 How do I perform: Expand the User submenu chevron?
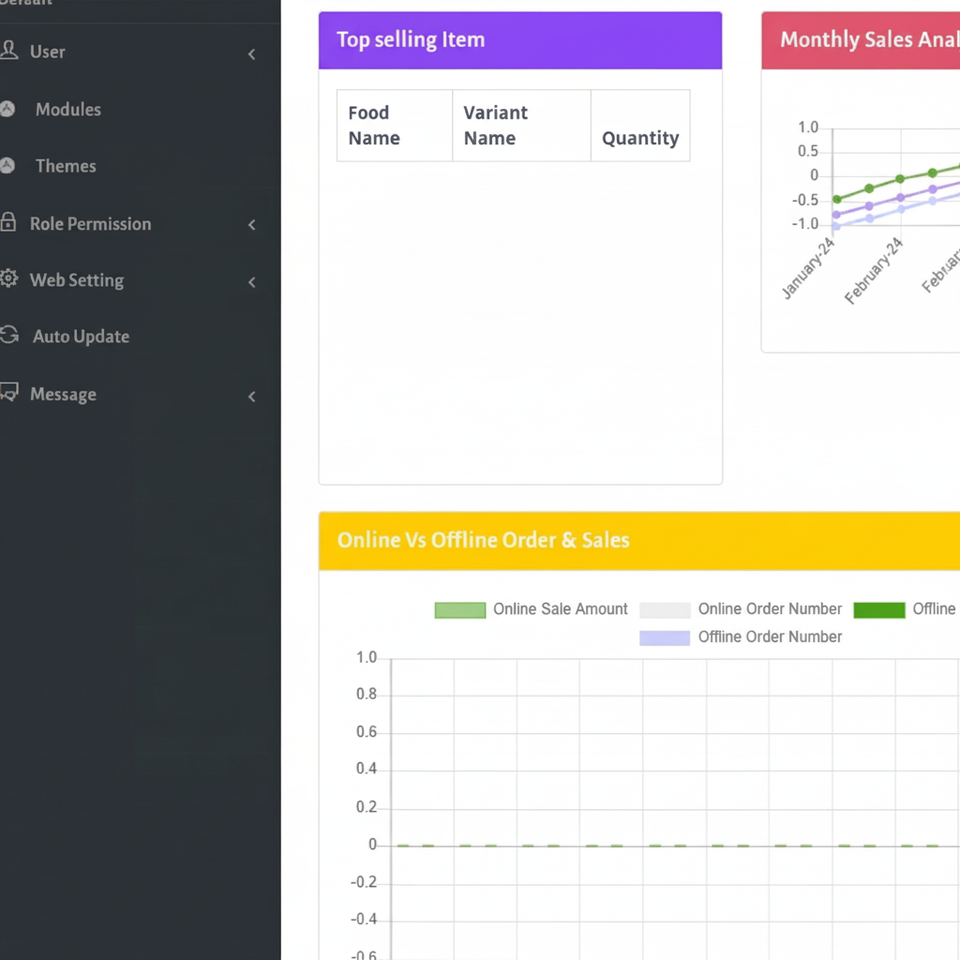coord(252,54)
